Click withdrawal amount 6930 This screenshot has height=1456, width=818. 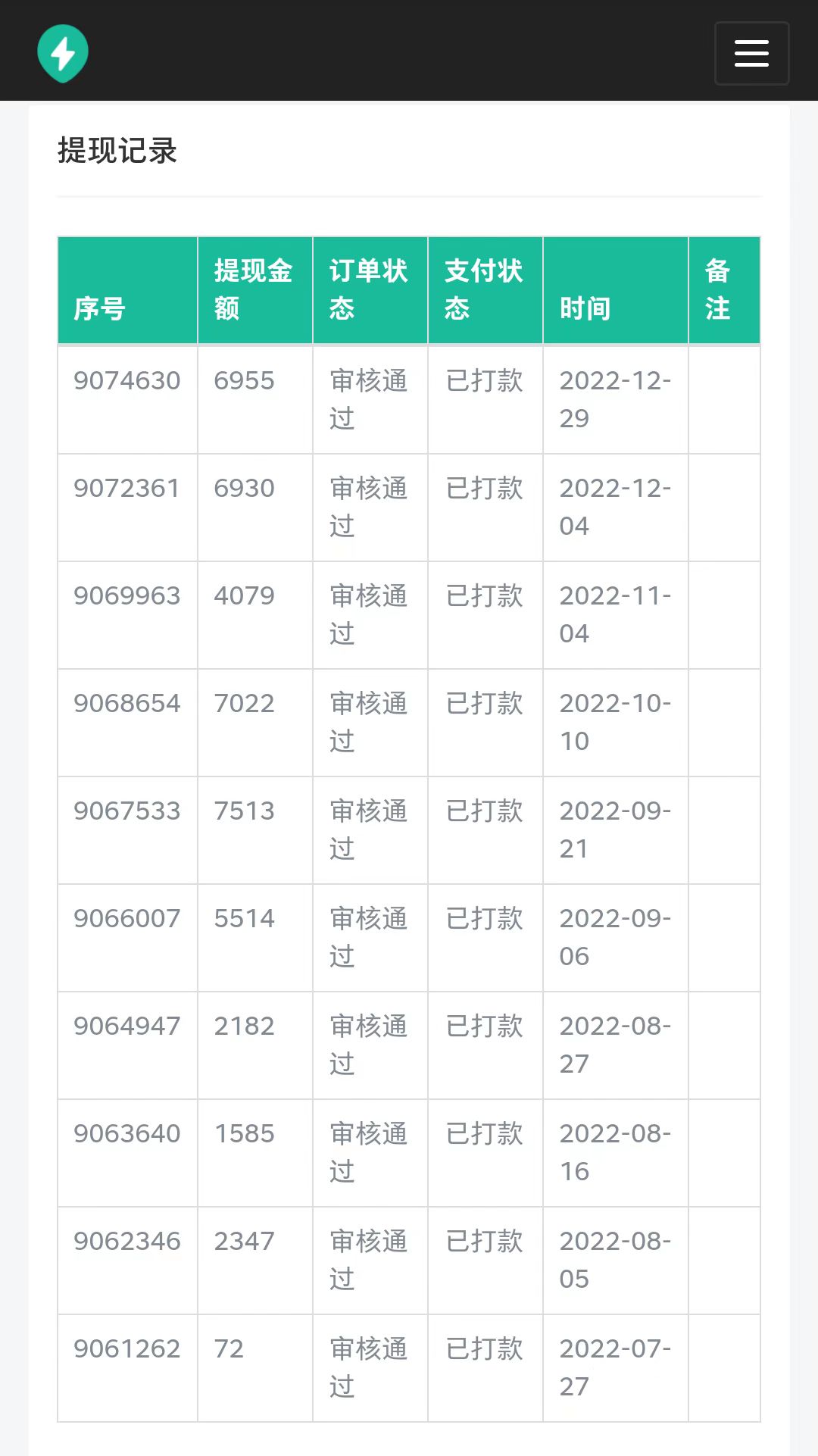point(244,488)
